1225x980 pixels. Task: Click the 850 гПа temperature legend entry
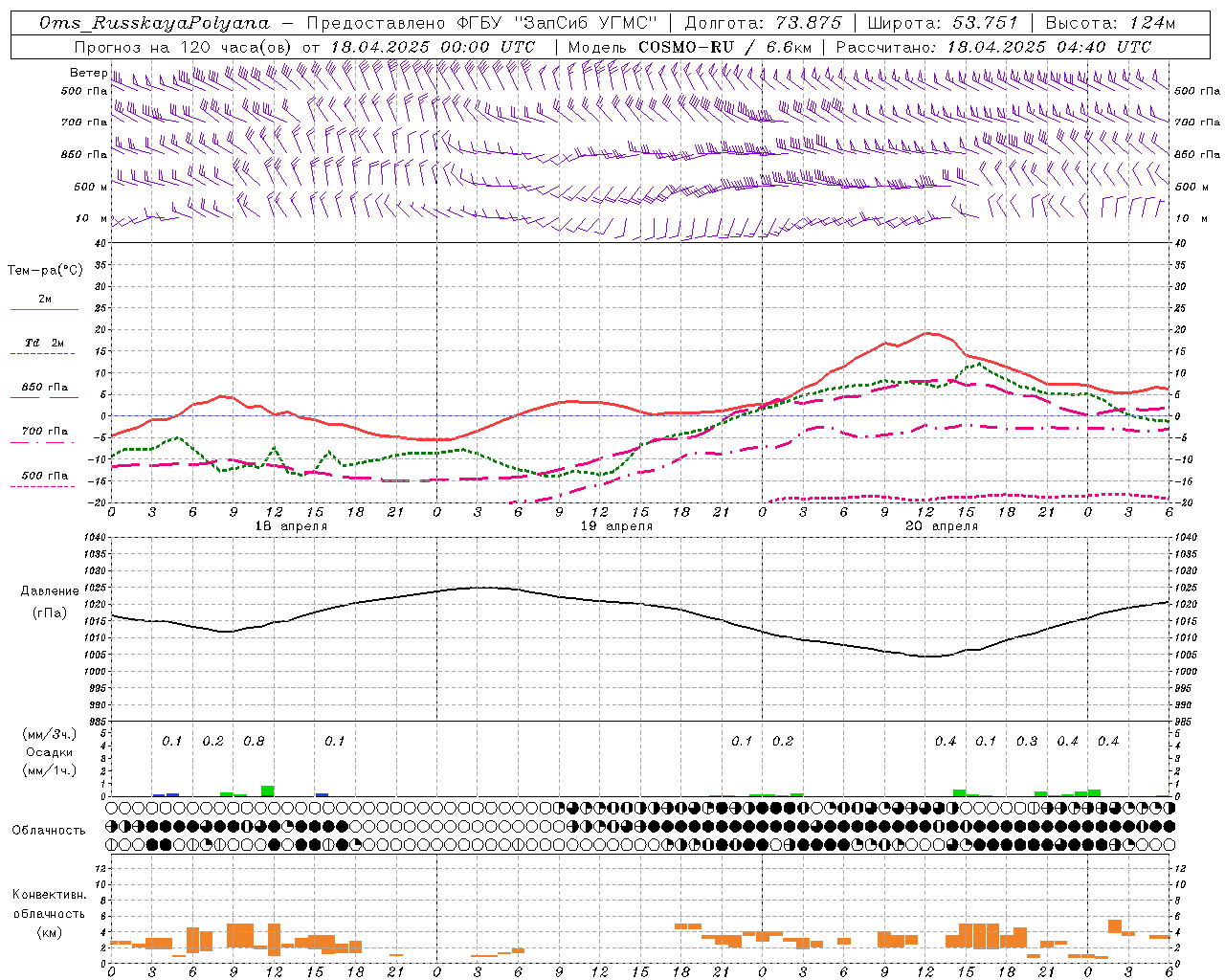(x=45, y=388)
